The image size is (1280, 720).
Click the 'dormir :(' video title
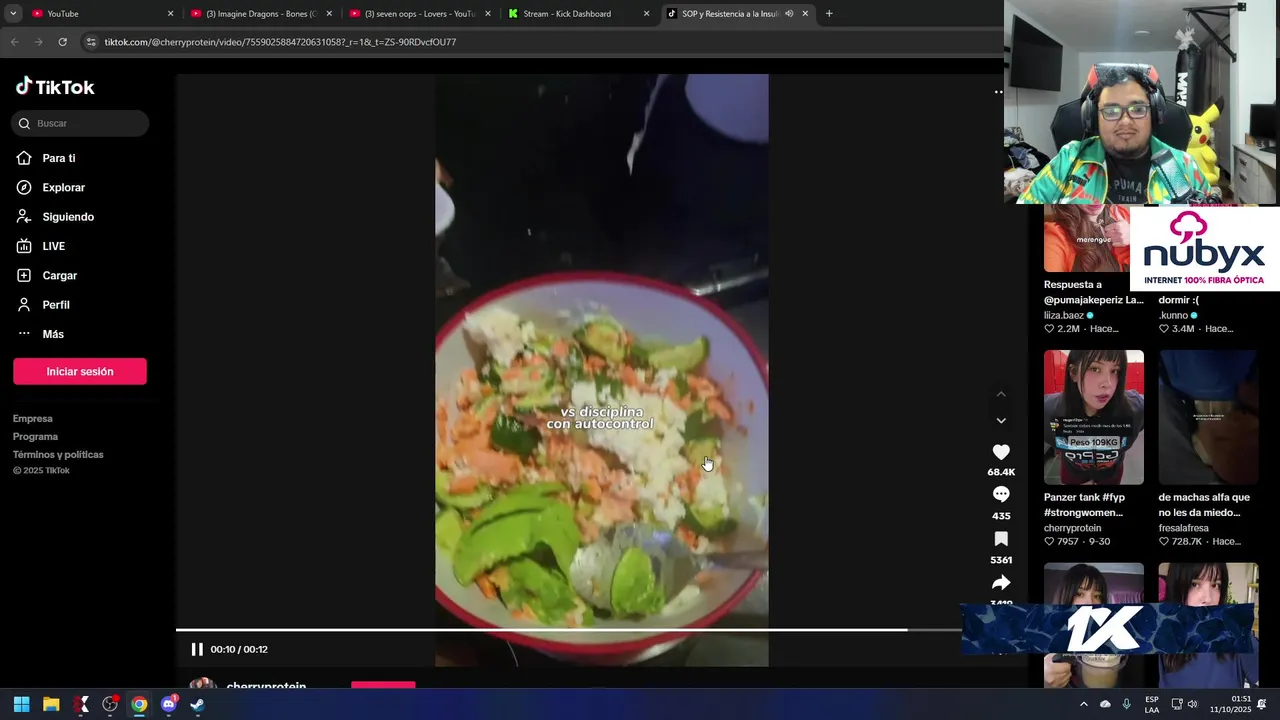(1178, 300)
